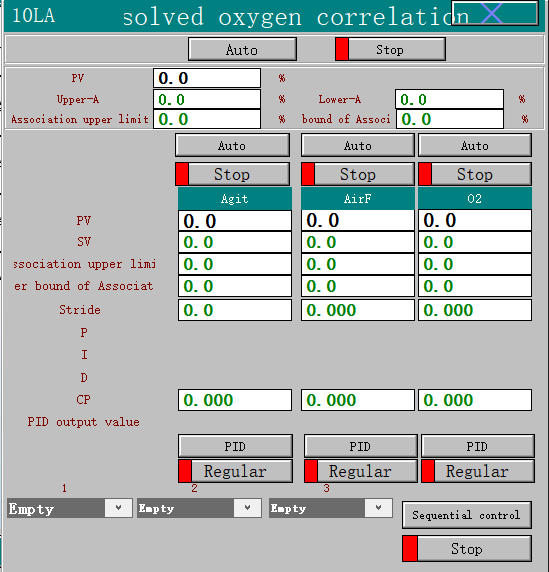Click PID button under O2 column
Viewport: 549px width, 572px height.
(x=478, y=446)
